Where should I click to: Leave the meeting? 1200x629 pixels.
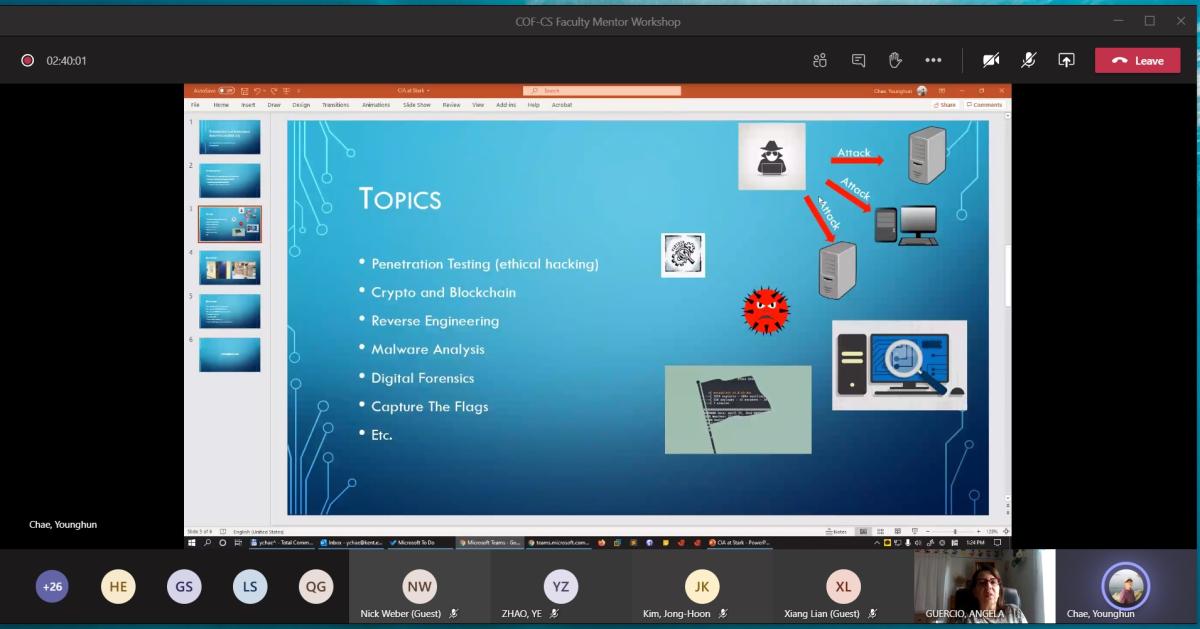pyautogui.click(x=1137, y=61)
